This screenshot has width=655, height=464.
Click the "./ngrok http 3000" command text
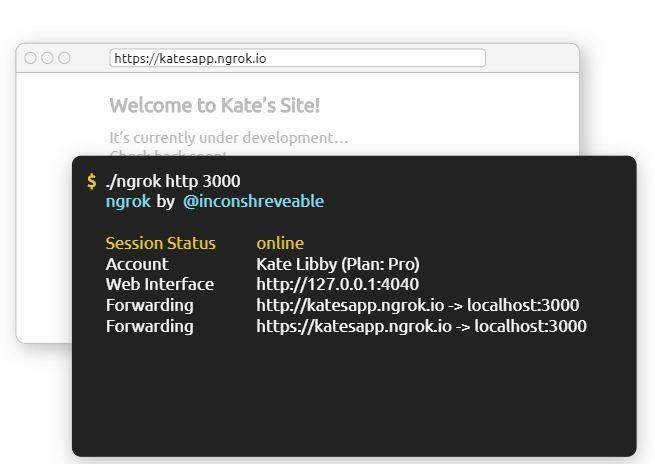(173, 181)
